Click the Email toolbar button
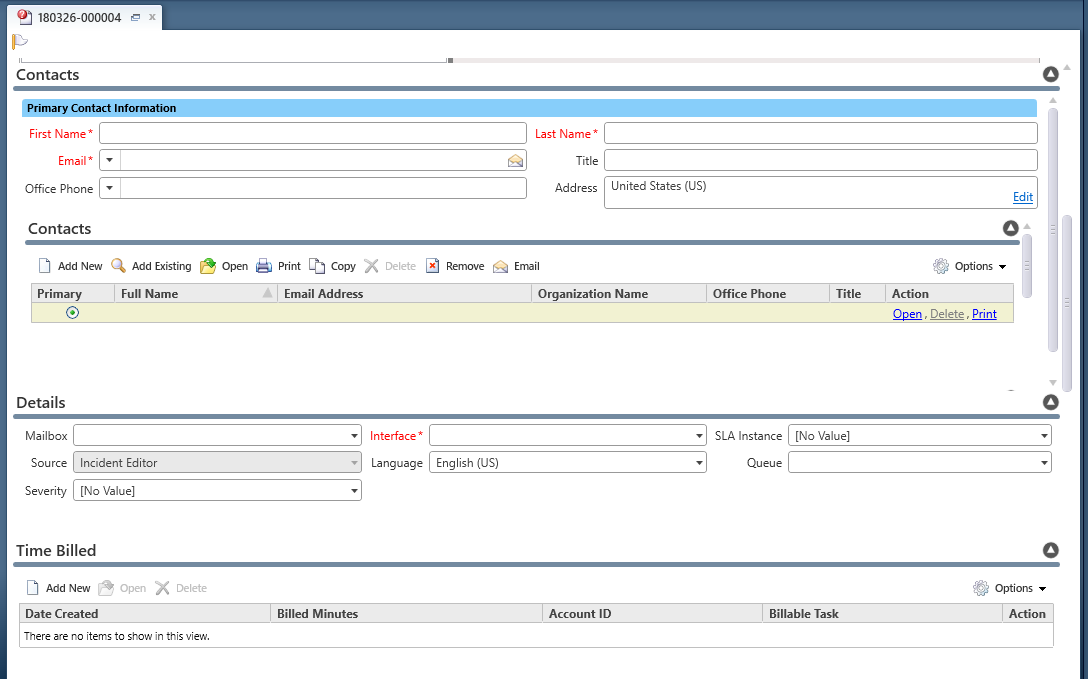This screenshot has width=1088, height=679. (x=516, y=266)
